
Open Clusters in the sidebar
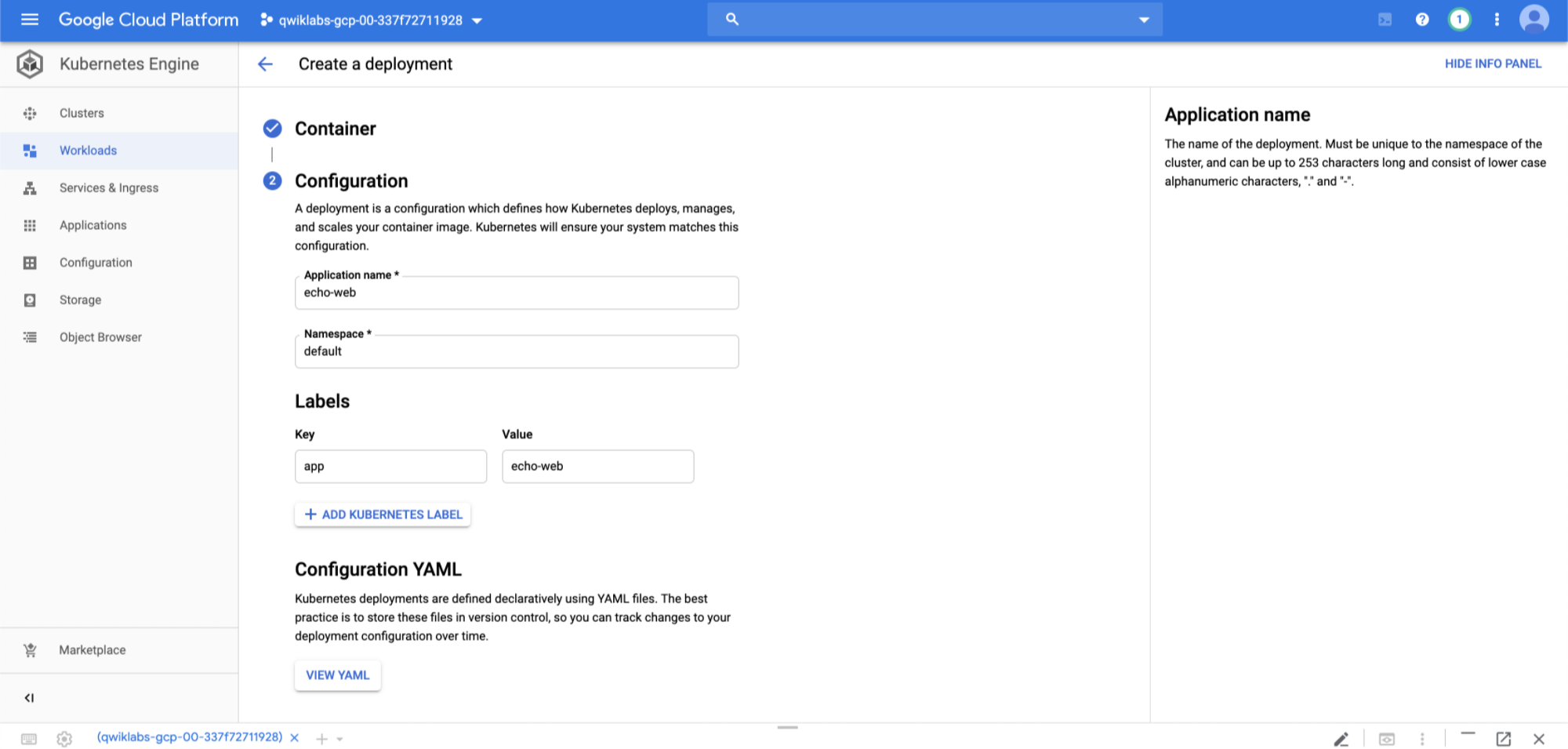click(82, 113)
